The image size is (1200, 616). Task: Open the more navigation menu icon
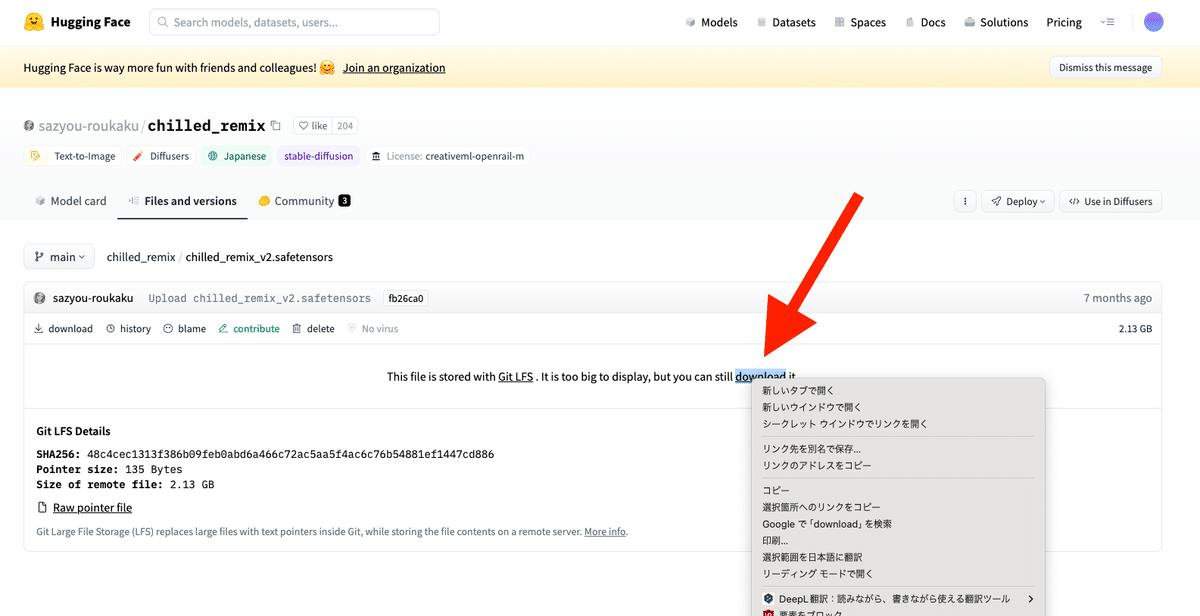pyautogui.click(x=1107, y=22)
